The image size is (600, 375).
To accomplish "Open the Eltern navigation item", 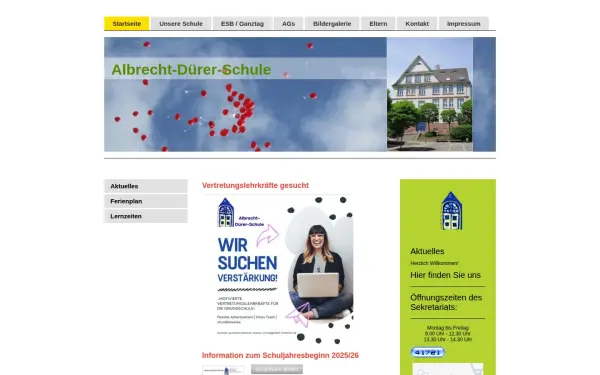I will click(378, 23).
